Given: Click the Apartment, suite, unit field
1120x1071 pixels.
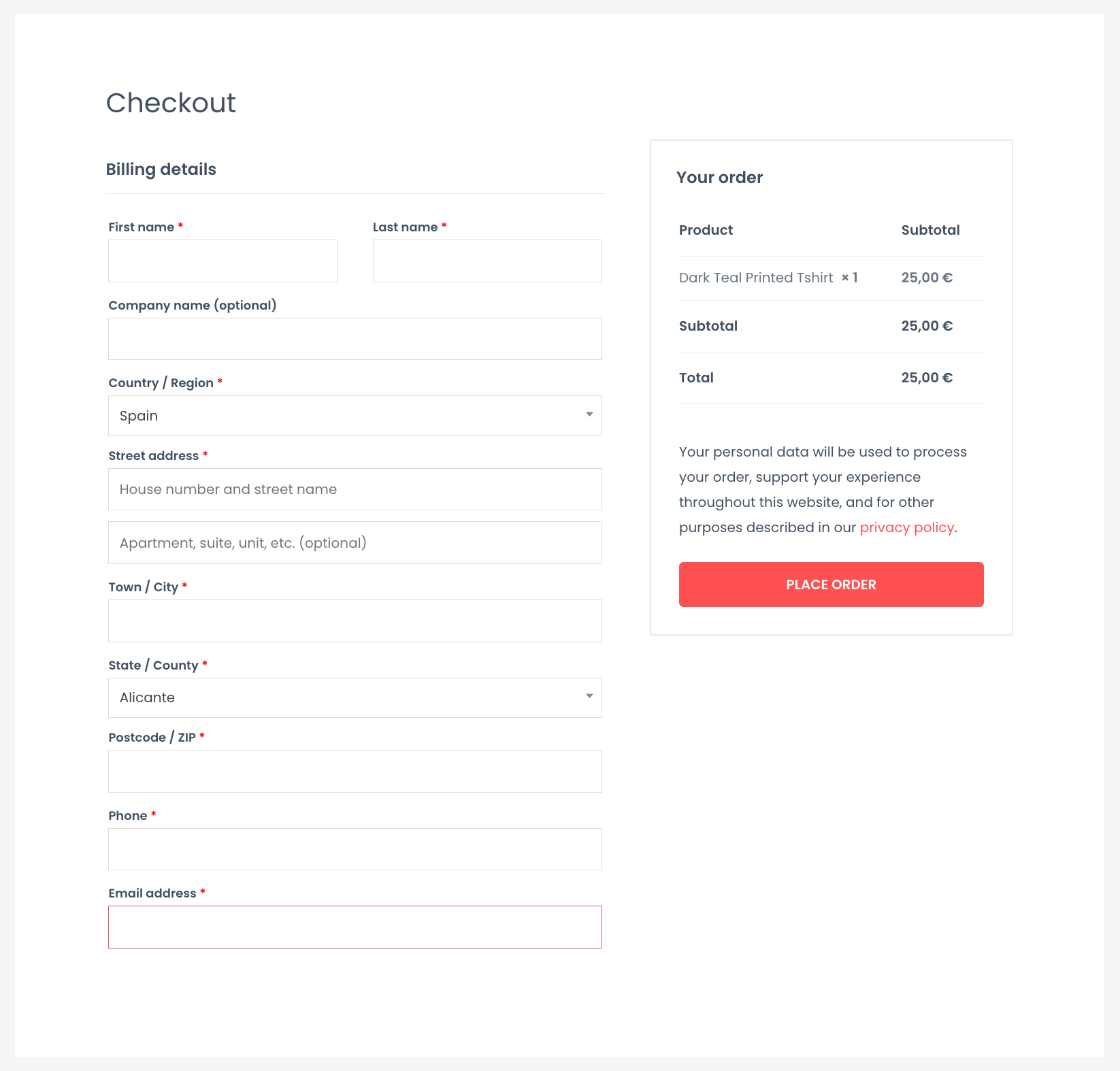Looking at the screenshot, I should [355, 543].
